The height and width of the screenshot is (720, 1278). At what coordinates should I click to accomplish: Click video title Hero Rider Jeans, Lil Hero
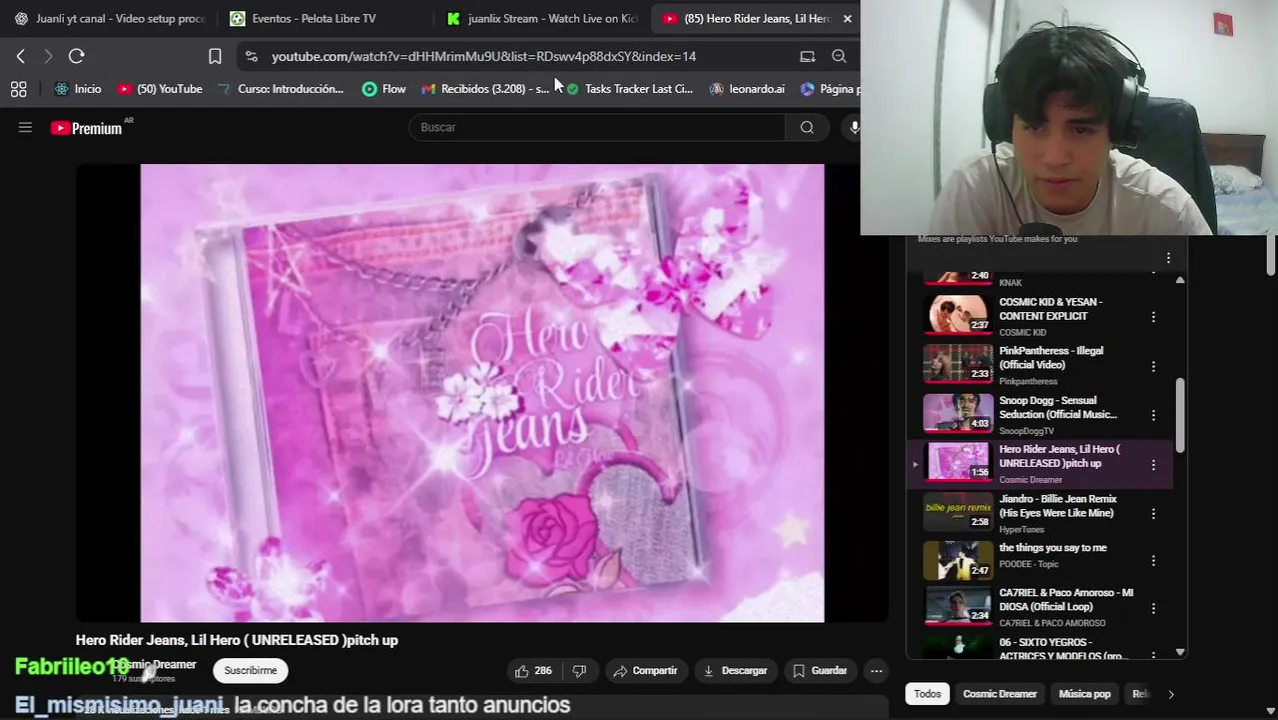237,640
